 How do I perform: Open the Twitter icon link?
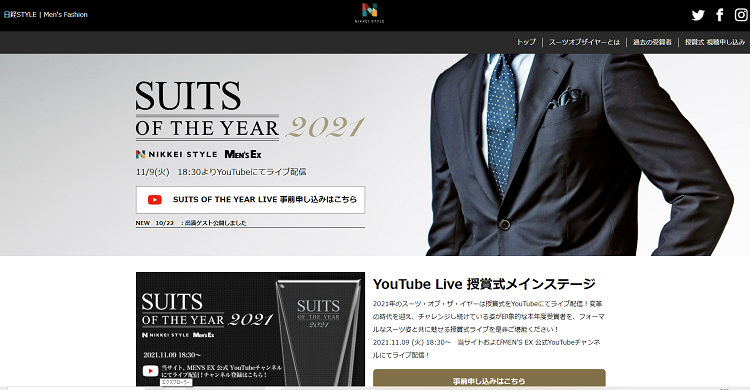tap(698, 15)
